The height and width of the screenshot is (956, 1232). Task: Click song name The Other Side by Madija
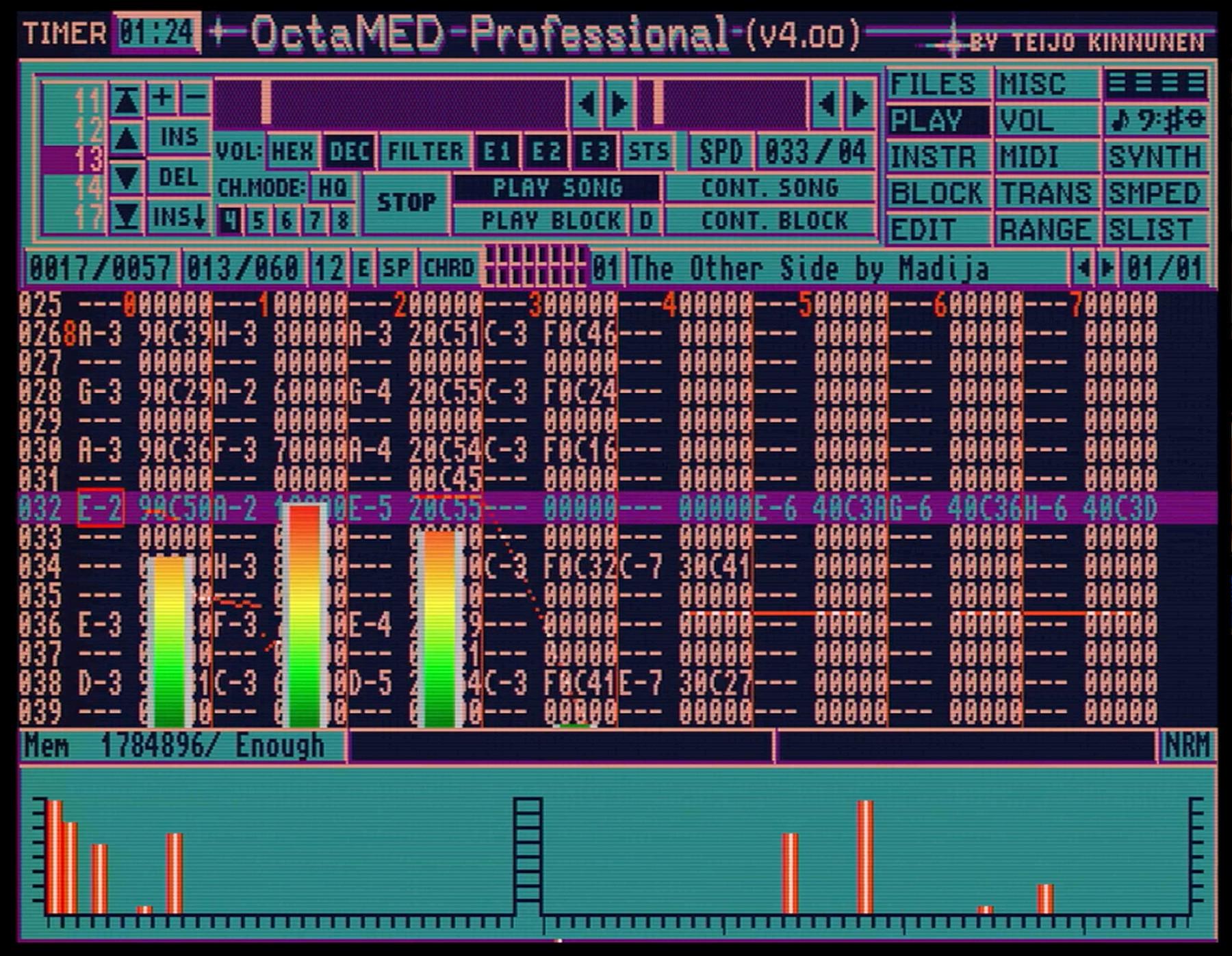[x=847, y=268]
